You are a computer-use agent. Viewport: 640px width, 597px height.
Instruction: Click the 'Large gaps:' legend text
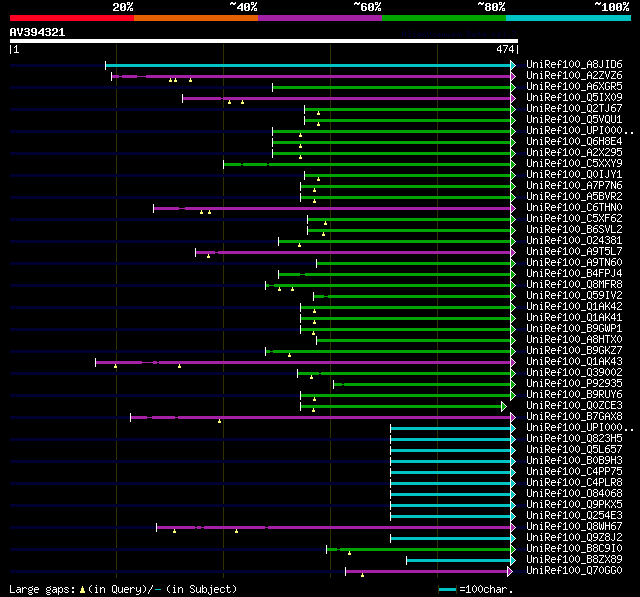(x=42, y=589)
